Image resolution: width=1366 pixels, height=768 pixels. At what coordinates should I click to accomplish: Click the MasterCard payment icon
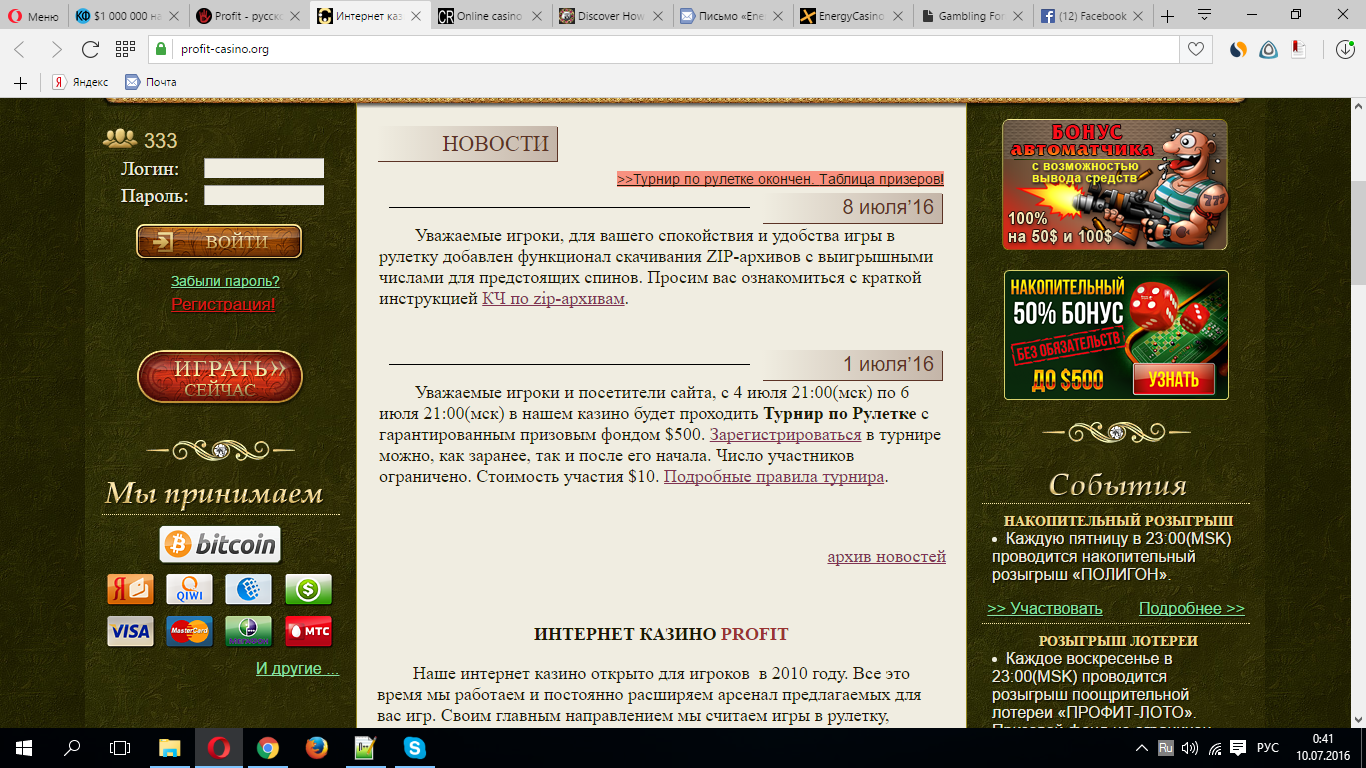click(189, 631)
